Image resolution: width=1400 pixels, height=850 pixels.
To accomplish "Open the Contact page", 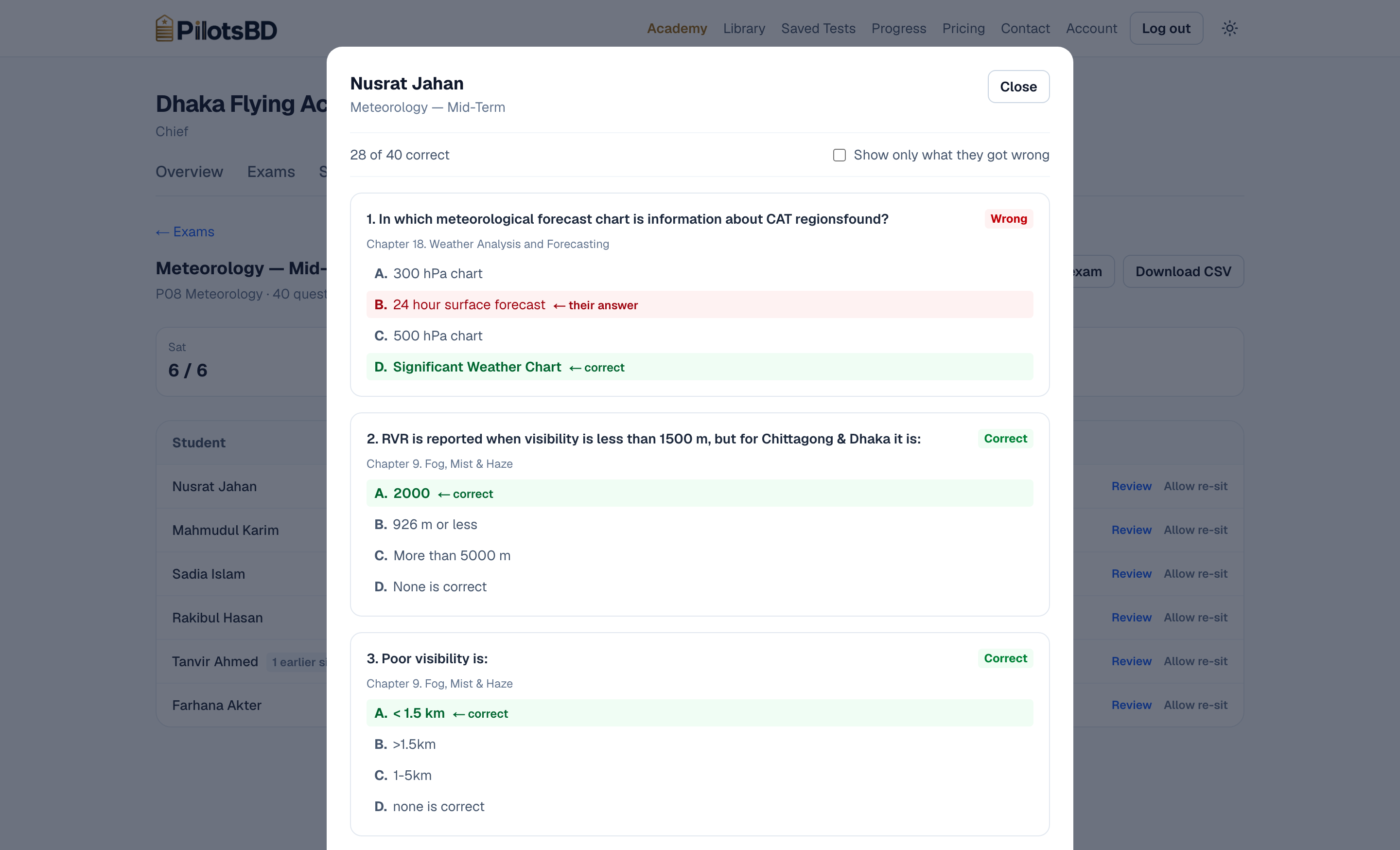I will 1025,28.
